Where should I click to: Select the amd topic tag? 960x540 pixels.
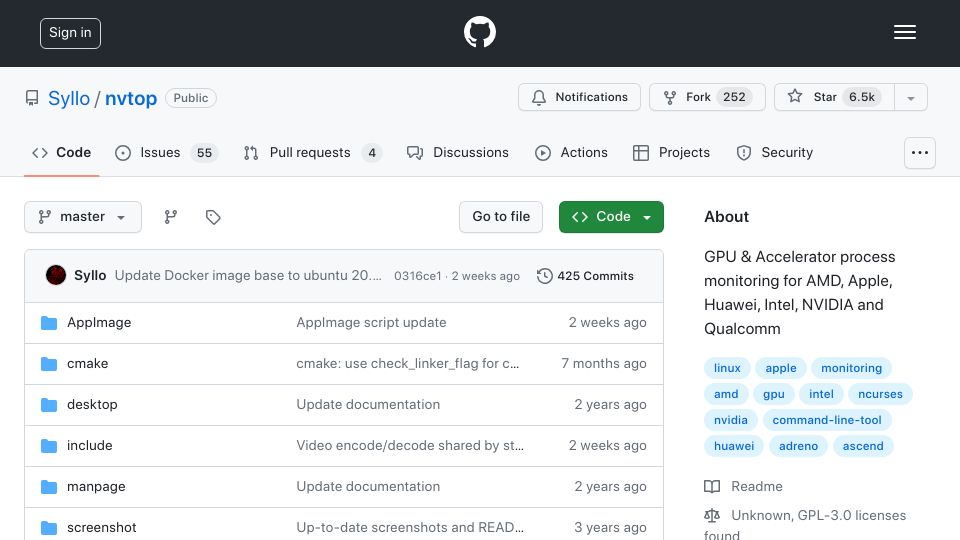726,394
